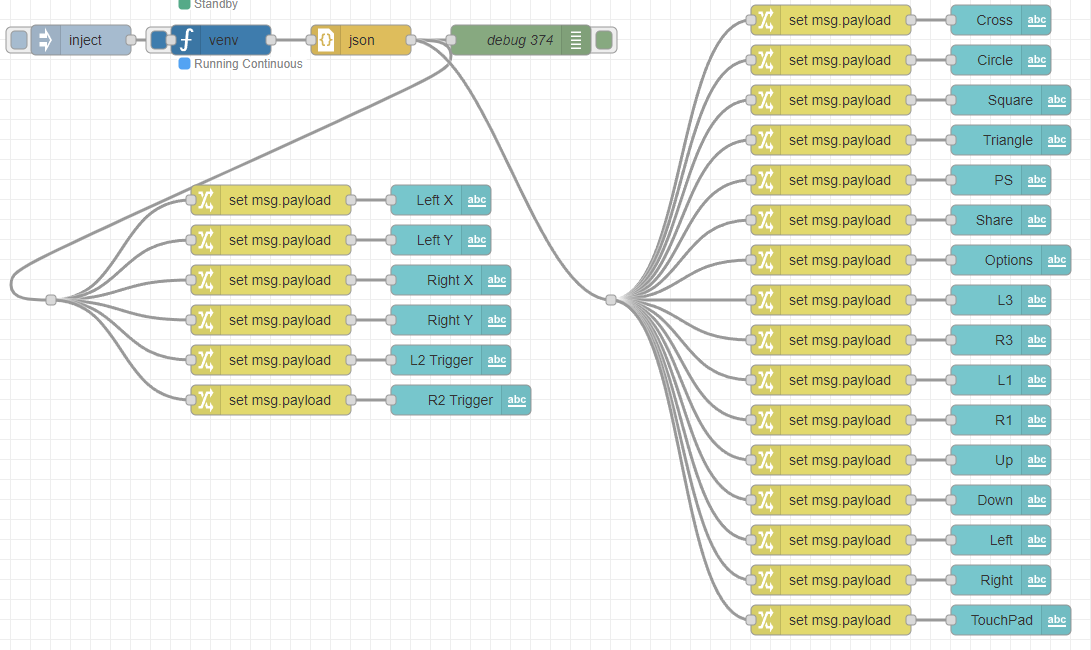Toggle the debug 374 node output button
Screen dimensions: 1091x650
[x=604, y=40]
